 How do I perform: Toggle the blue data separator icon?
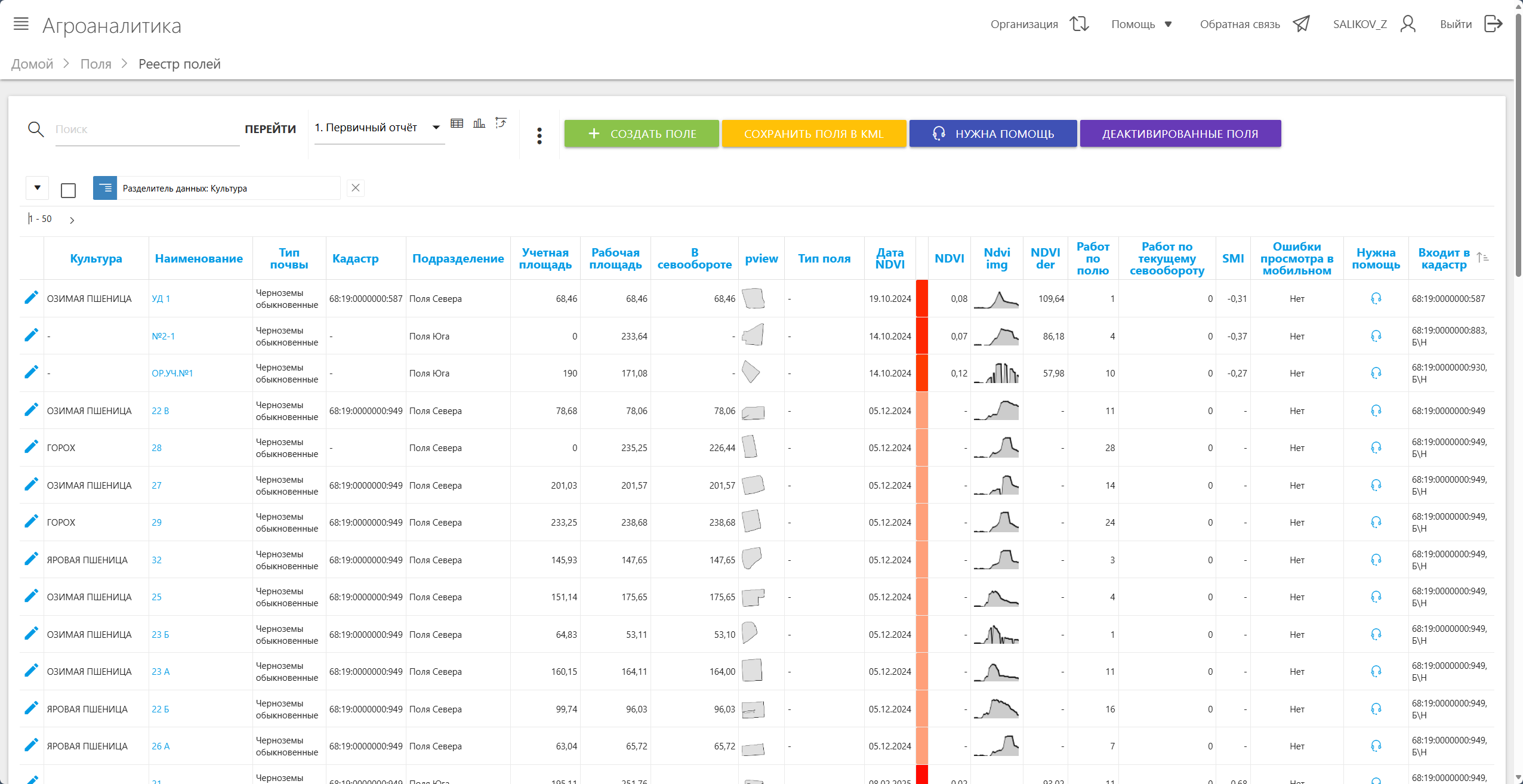(x=105, y=188)
